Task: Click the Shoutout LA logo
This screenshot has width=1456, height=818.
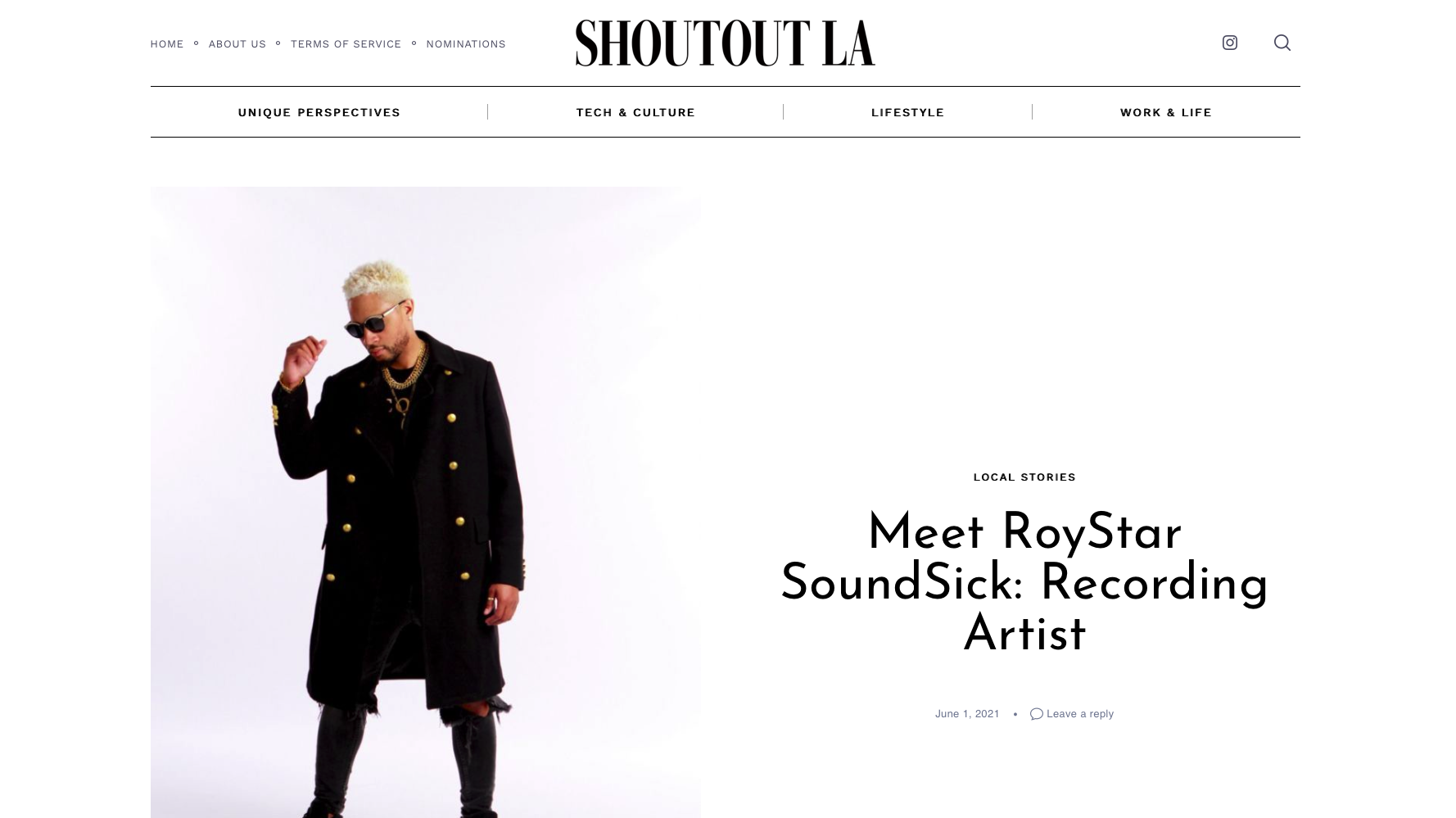Action: click(x=725, y=43)
